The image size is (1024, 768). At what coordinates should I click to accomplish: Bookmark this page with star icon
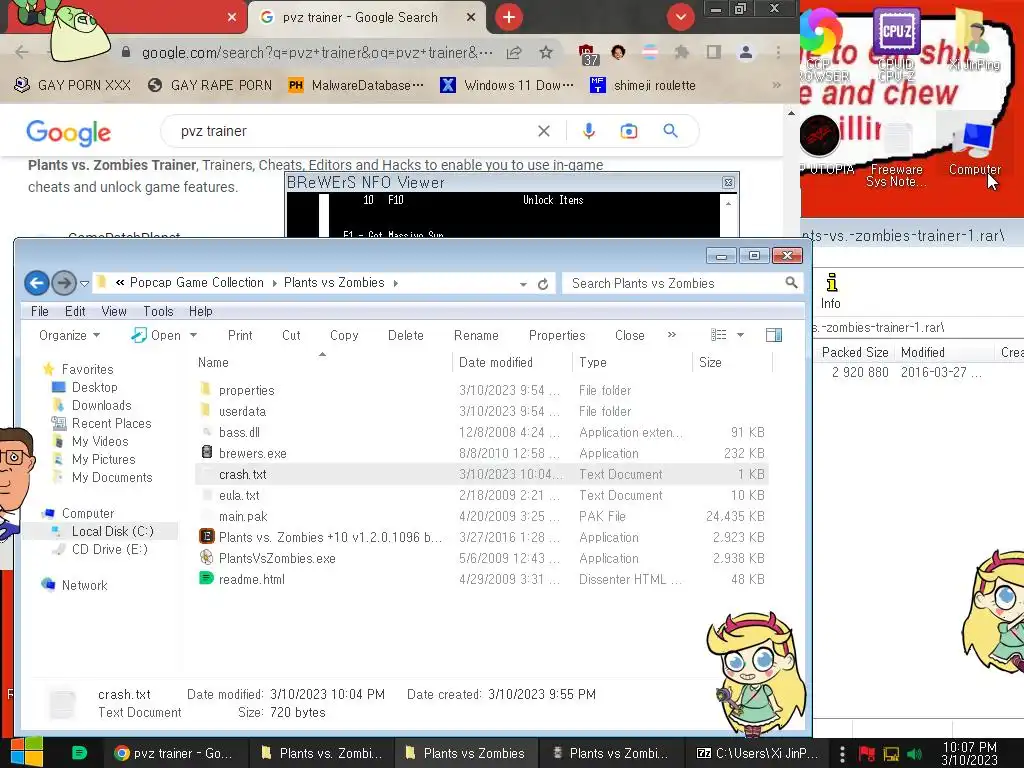click(546, 52)
